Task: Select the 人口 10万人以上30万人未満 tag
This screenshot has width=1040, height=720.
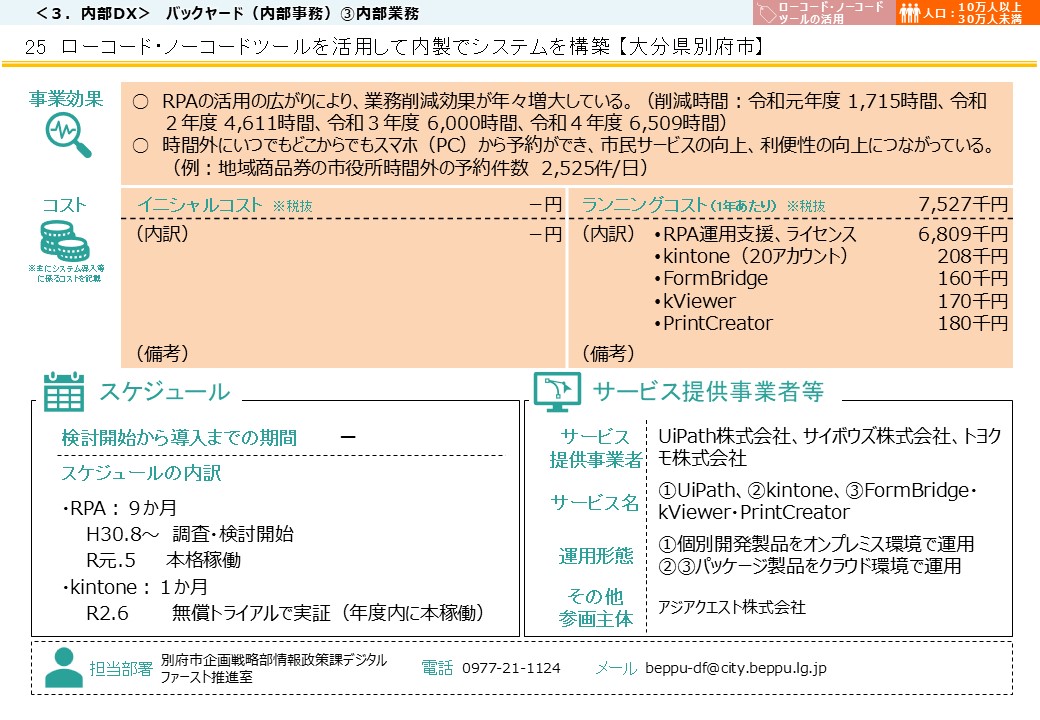Action: [x=968, y=13]
